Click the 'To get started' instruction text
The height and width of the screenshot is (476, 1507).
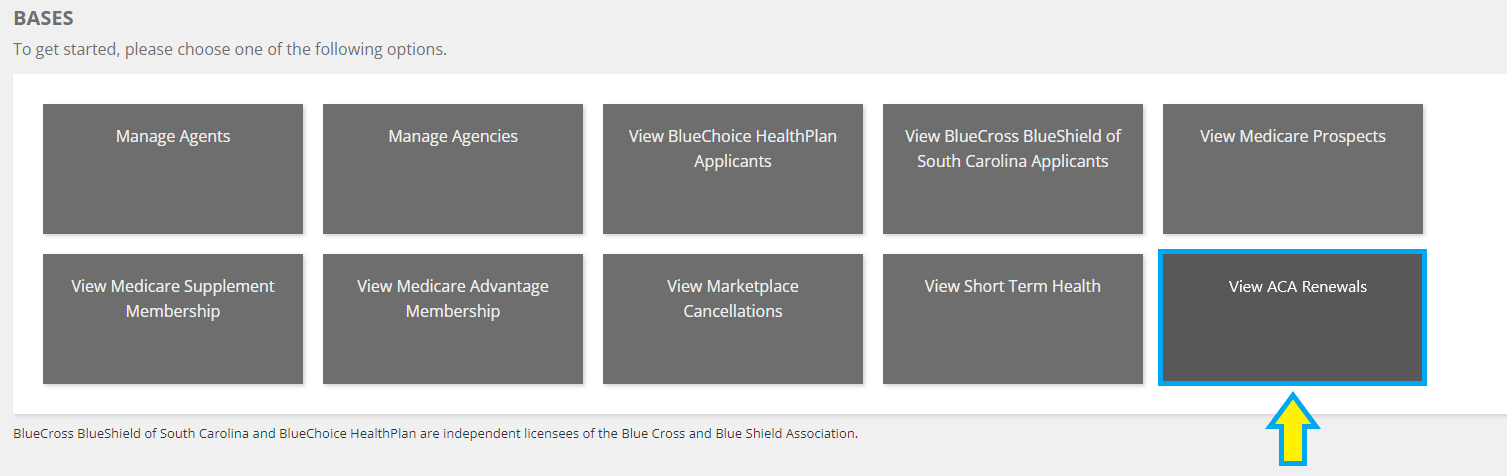click(x=230, y=49)
